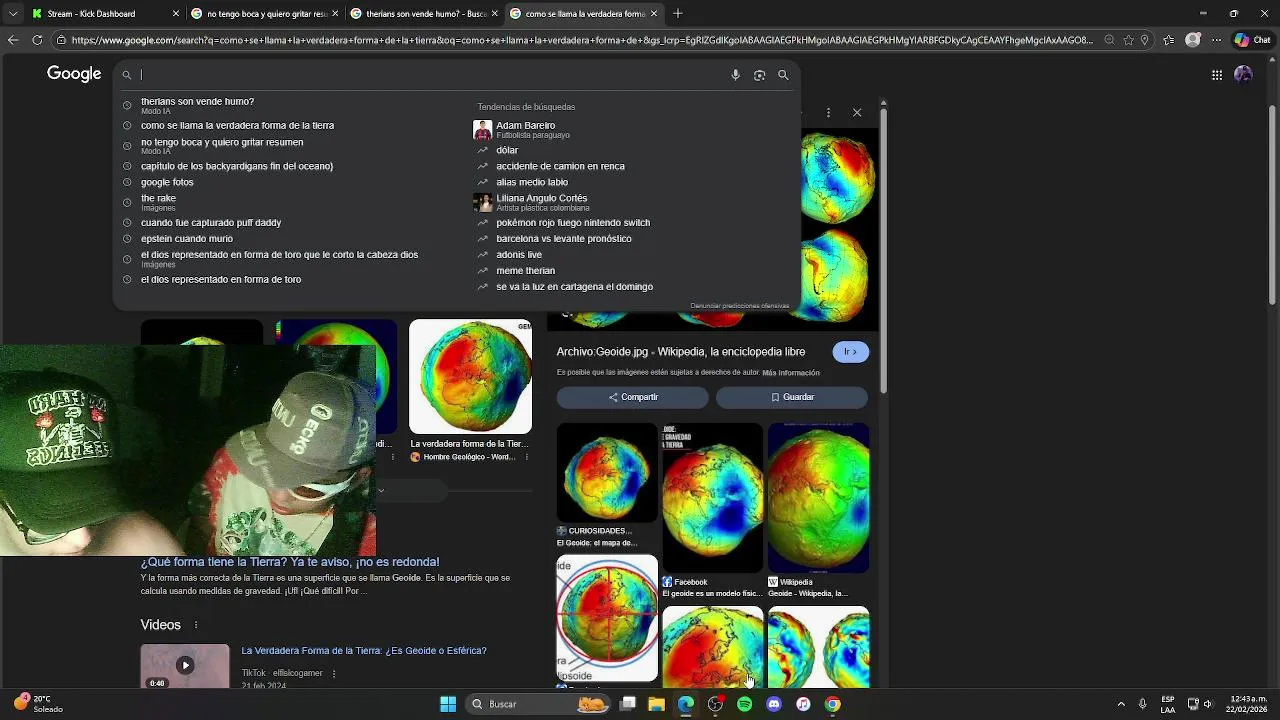This screenshot has width=1280, height=720.
Task: Open the Google account avatar
Action: tap(1243, 75)
